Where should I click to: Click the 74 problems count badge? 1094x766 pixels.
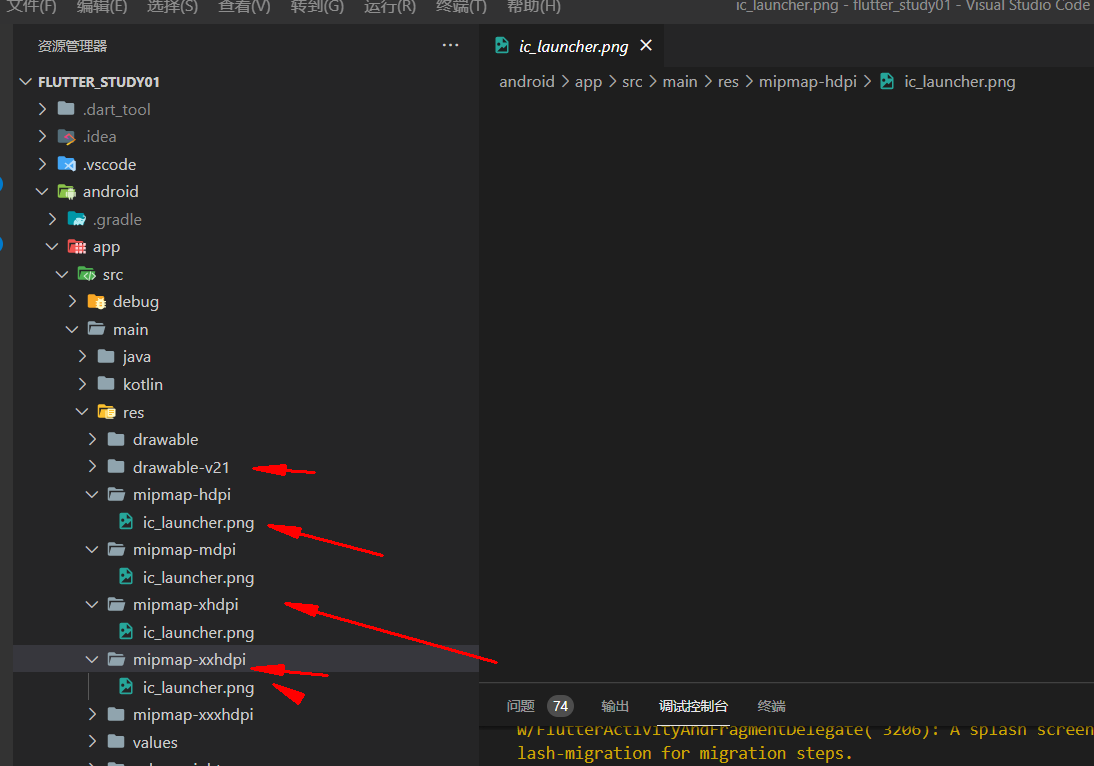560,706
